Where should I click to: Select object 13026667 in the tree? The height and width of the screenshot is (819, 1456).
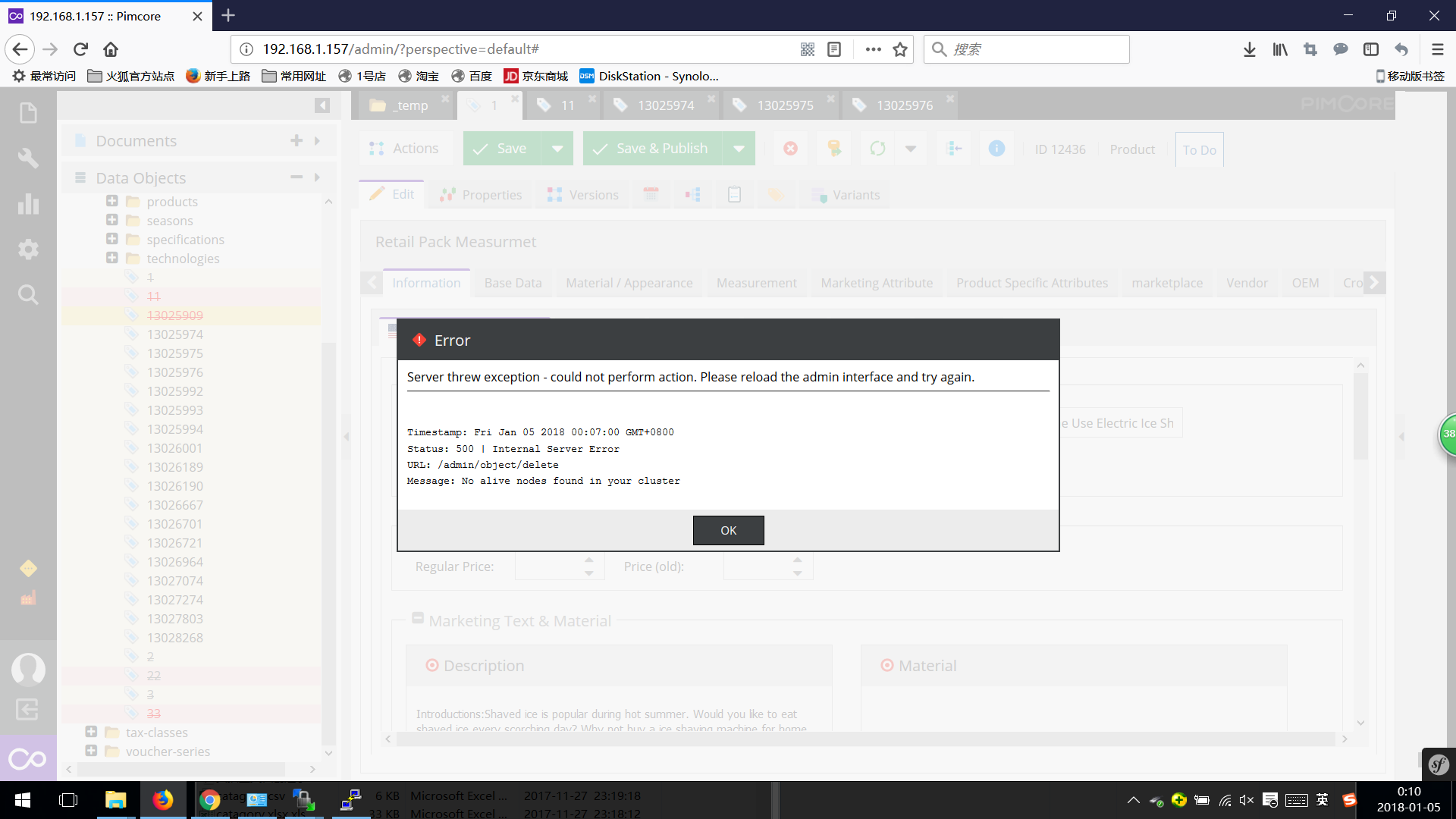click(175, 505)
